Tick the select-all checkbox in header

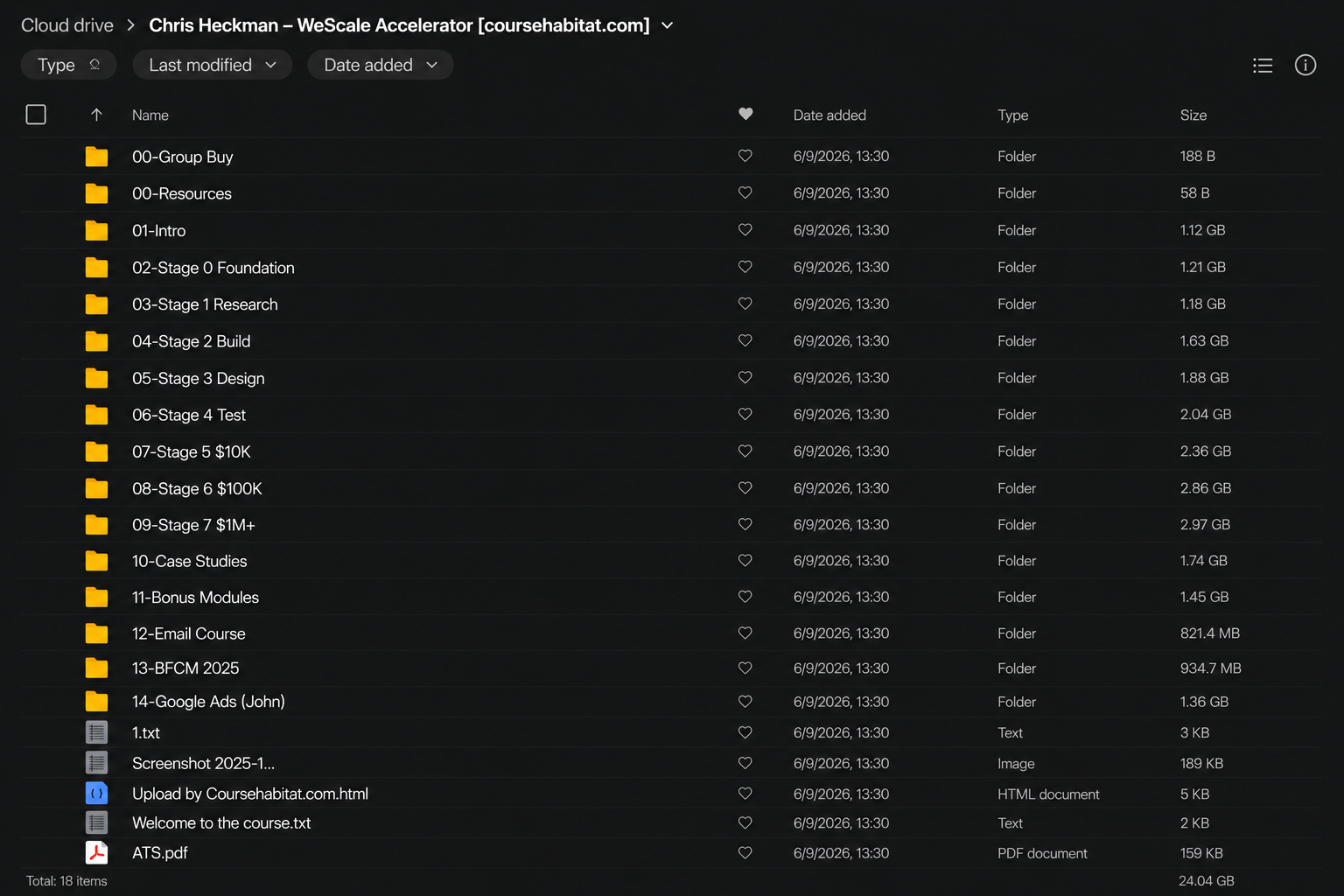coord(36,115)
